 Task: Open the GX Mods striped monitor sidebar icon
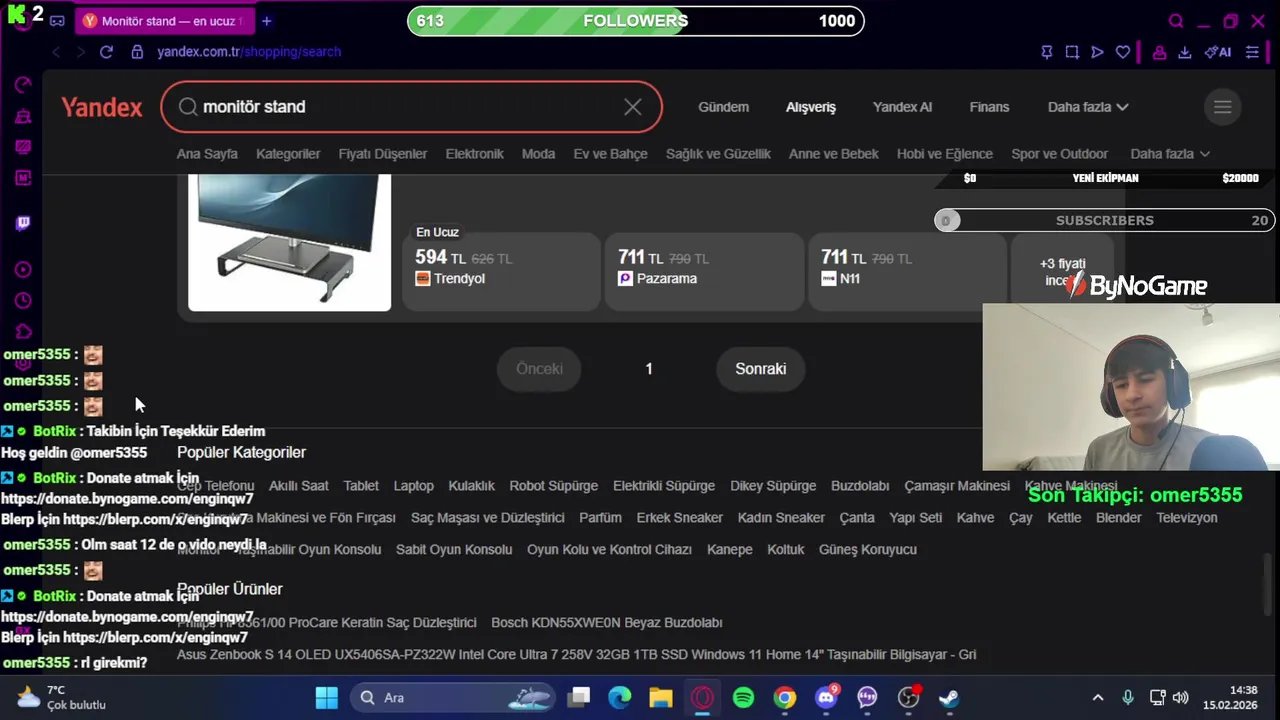[23, 147]
